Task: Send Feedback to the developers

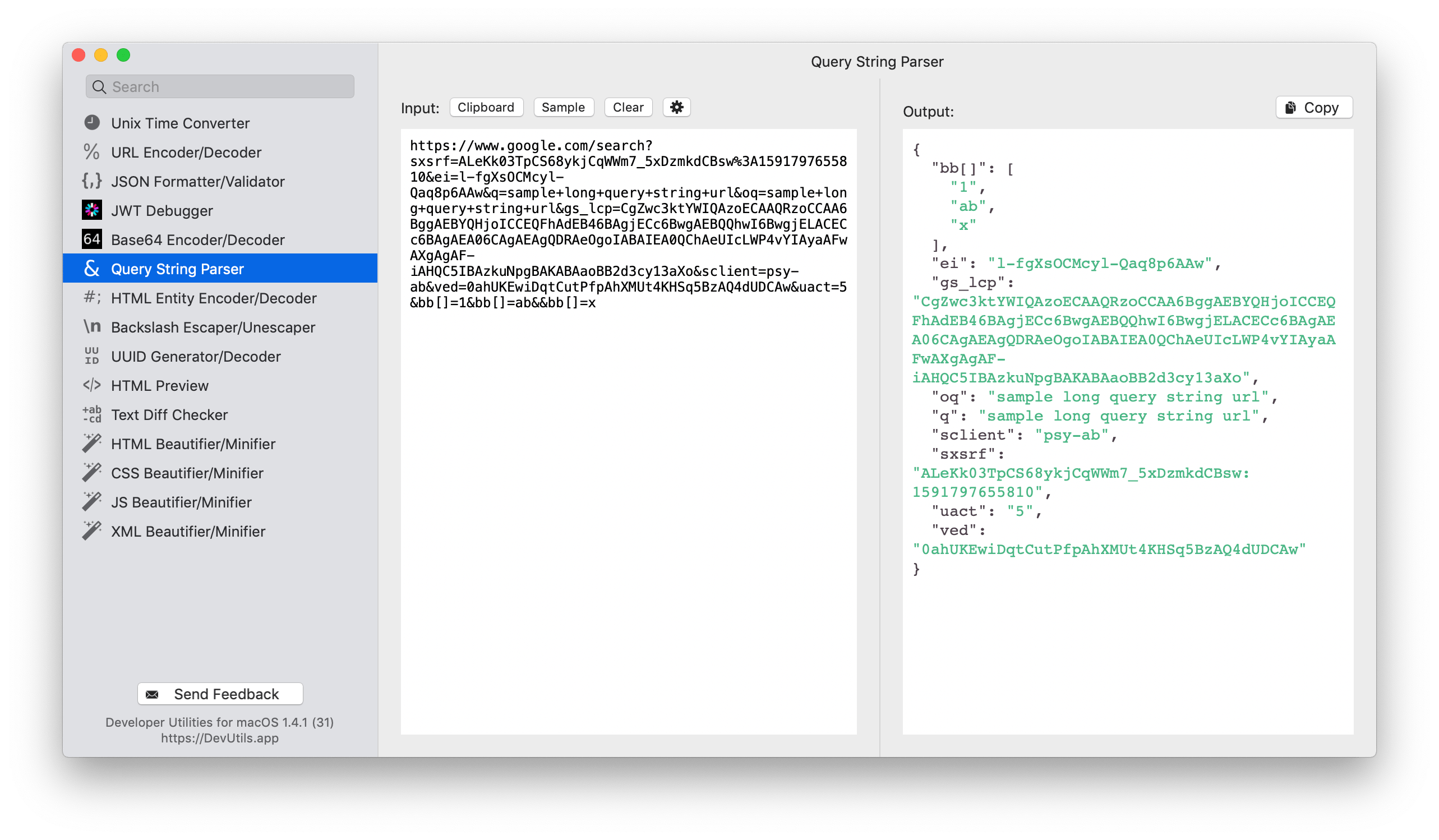Action: [x=220, y=694]
